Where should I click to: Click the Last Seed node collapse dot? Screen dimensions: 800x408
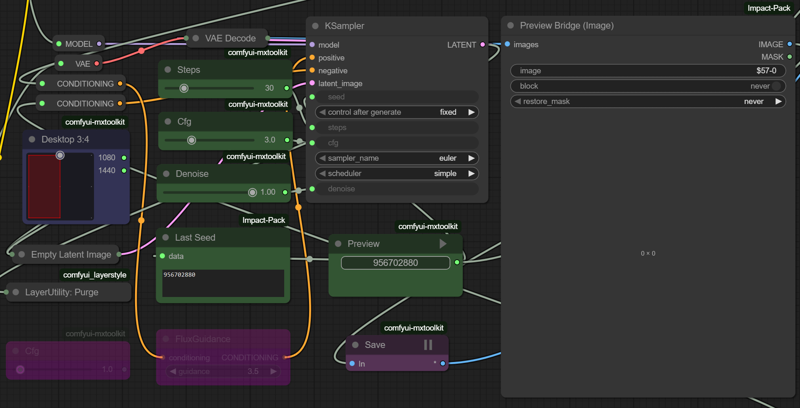(x=166, y=237)
